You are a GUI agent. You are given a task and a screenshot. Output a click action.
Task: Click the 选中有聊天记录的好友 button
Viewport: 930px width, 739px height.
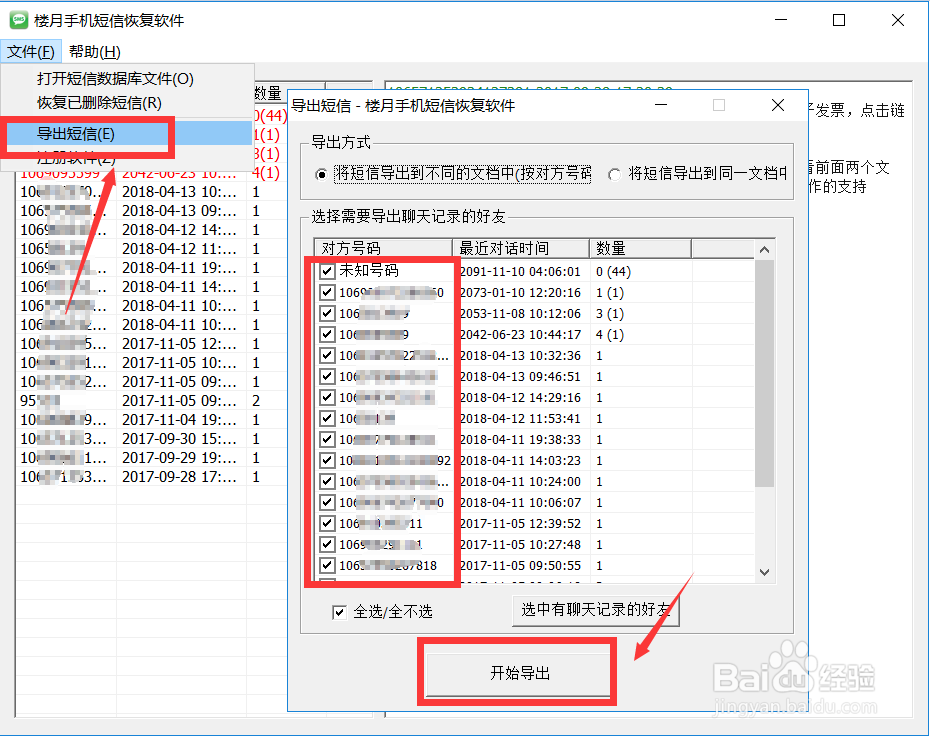[x=595, y=610]
